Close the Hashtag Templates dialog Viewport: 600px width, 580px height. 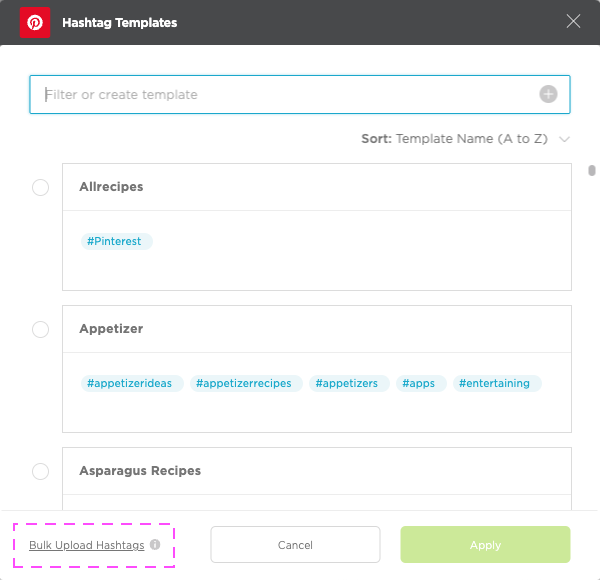573,21
